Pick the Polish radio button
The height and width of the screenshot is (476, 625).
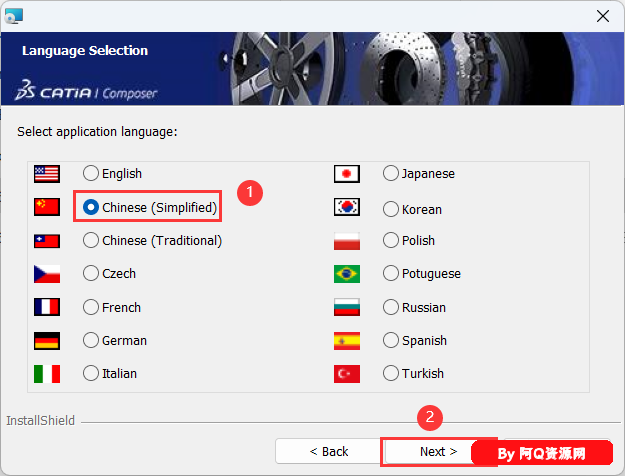click(391, 240)
